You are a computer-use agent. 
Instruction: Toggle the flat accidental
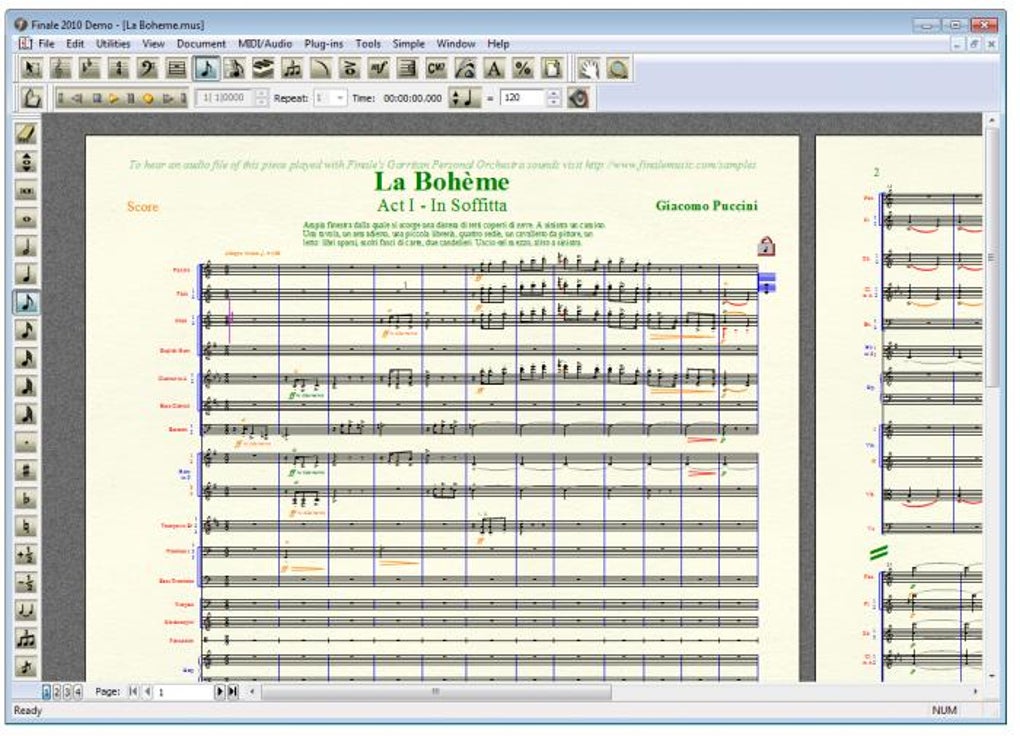26,498
